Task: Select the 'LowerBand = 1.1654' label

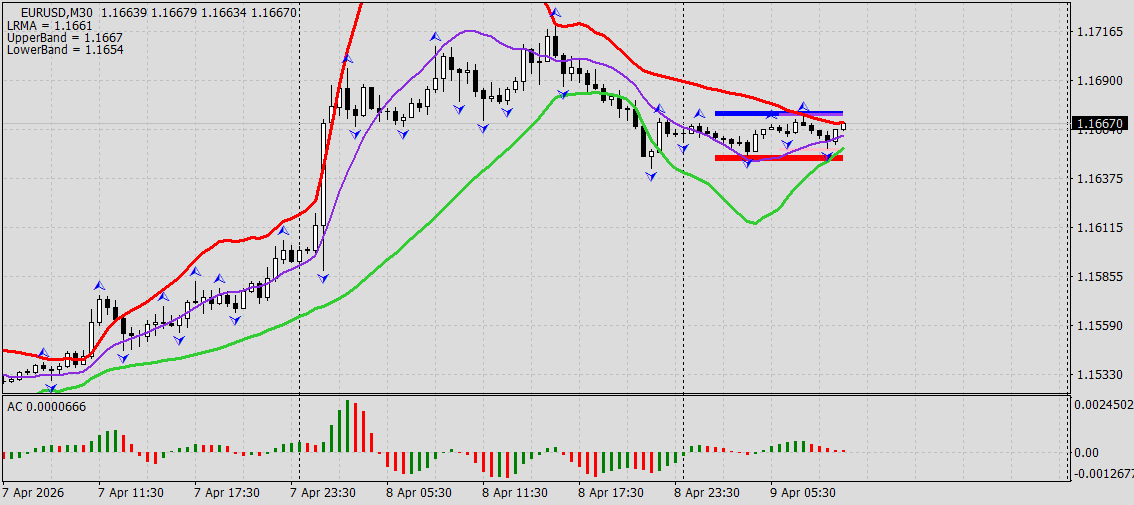Action: point(64,50)
